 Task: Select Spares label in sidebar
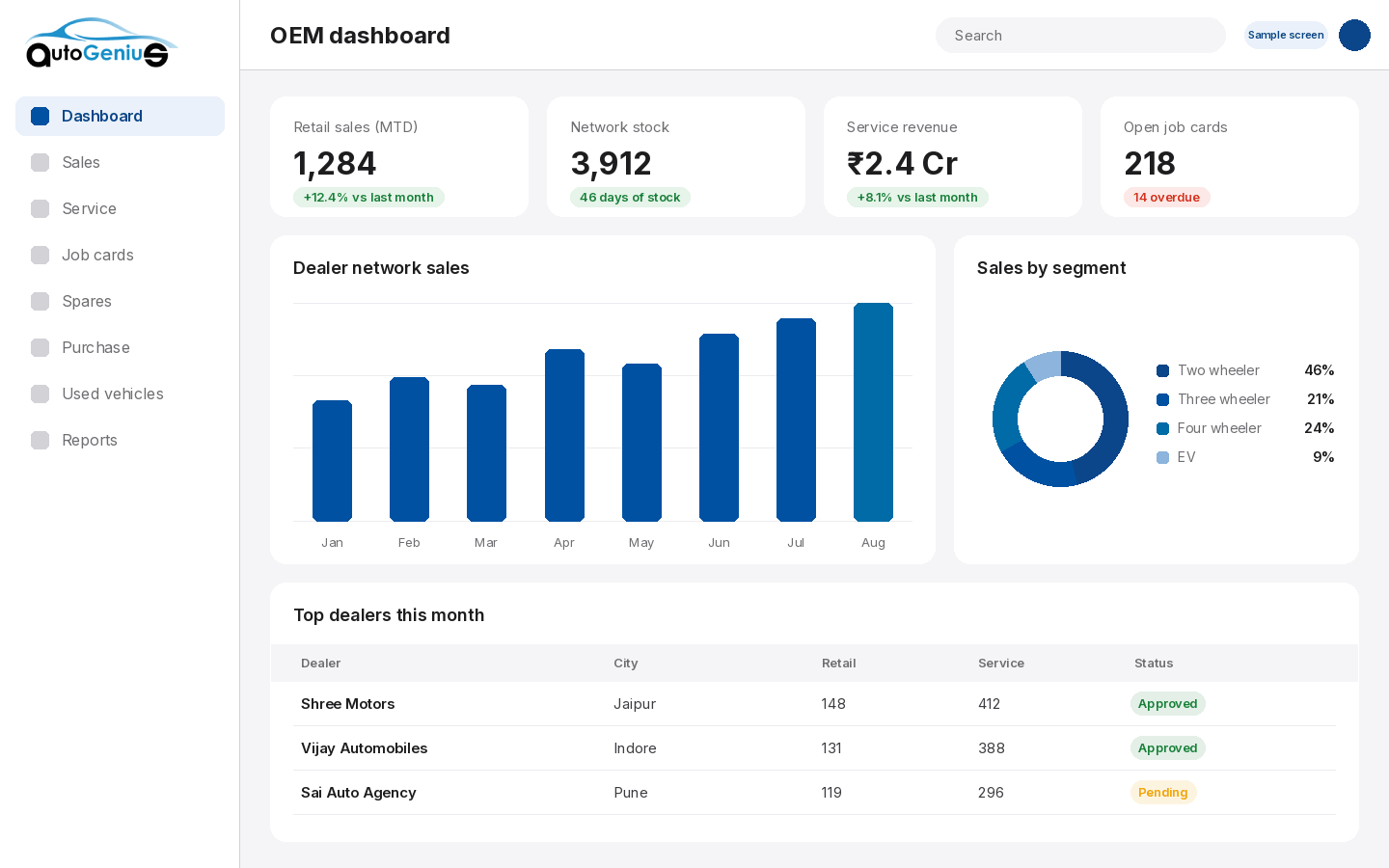pos(87,302)
